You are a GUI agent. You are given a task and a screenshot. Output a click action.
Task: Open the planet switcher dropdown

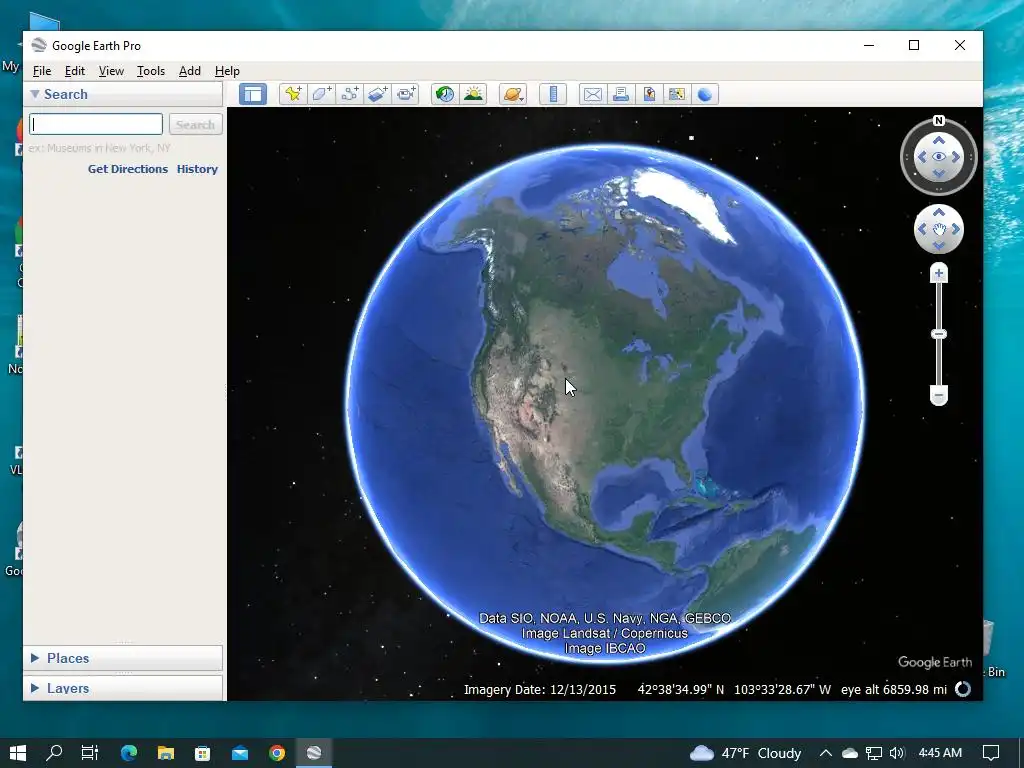pos(513,94)
